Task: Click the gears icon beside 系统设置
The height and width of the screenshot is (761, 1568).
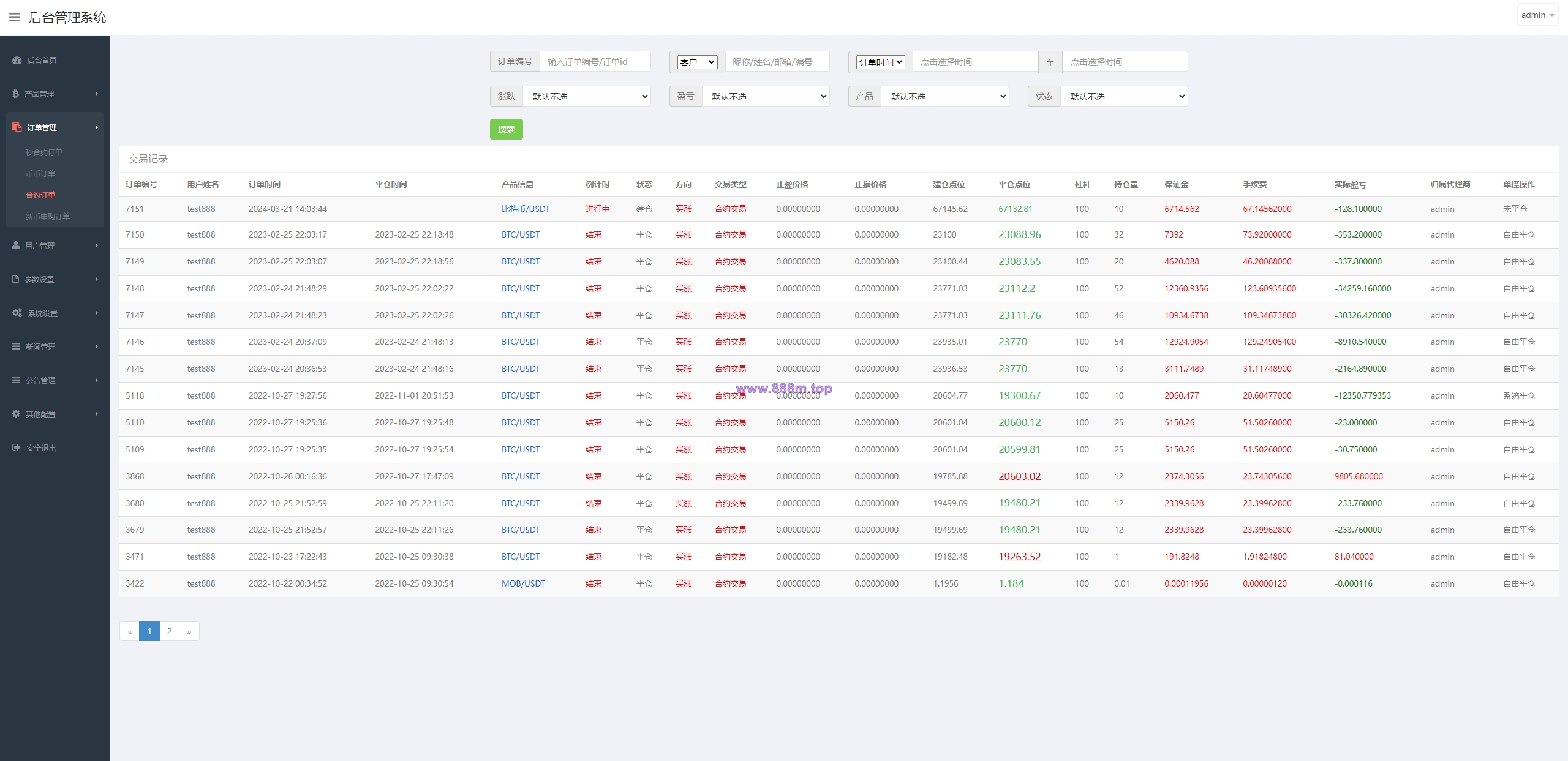Action: click(x=17, y=313)
